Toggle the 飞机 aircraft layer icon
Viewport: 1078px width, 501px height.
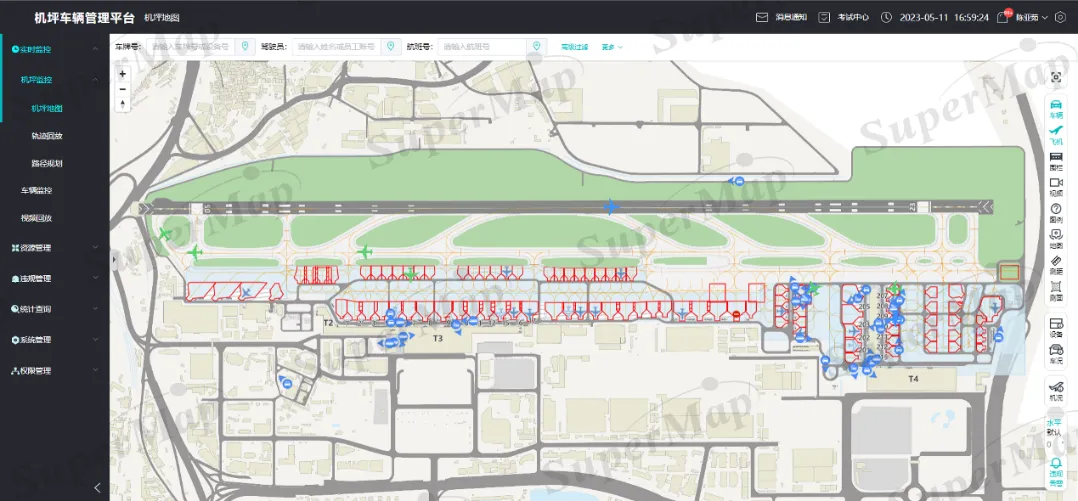pos(1056,131)
